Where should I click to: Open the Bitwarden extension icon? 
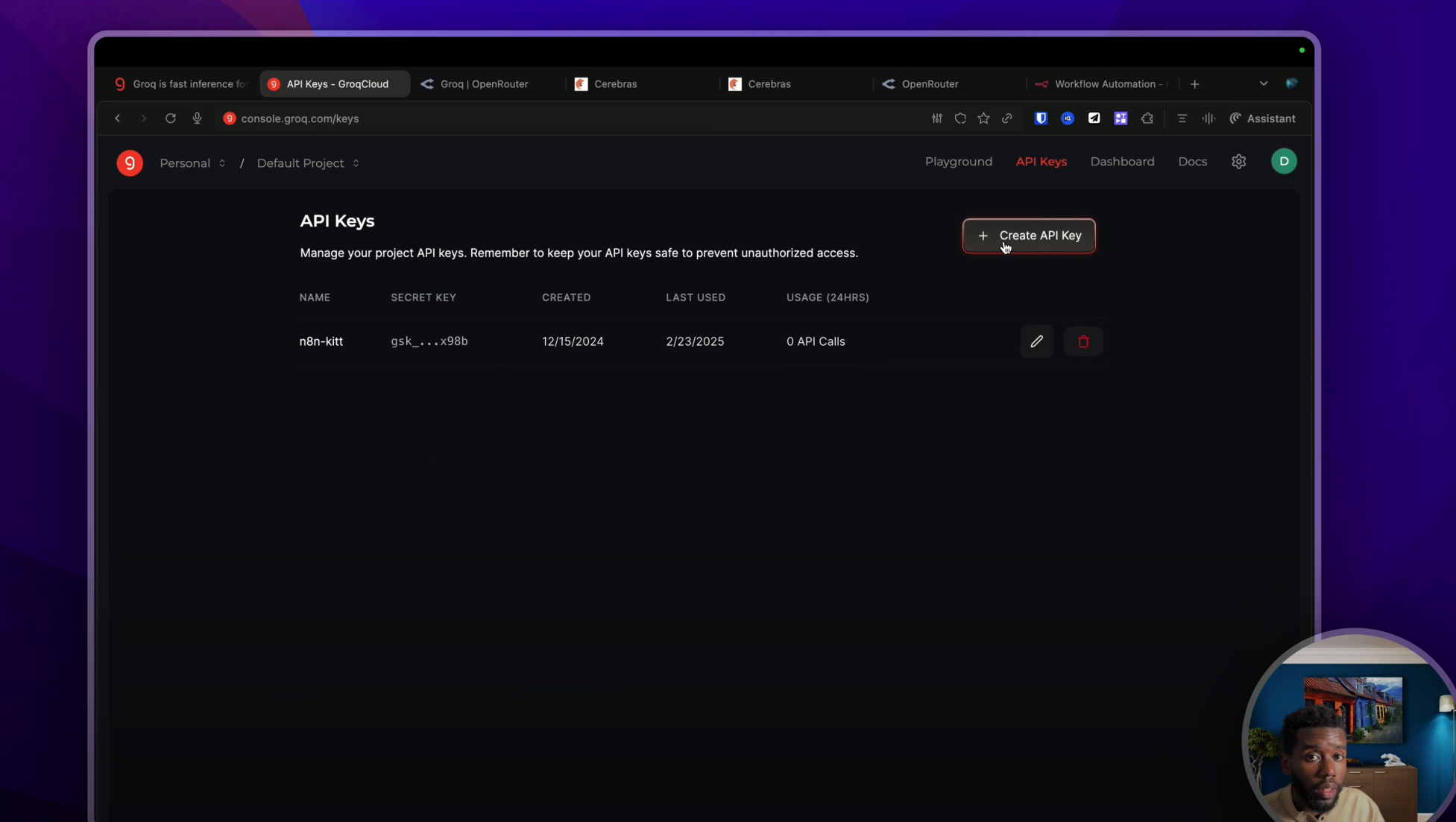[x=1041, y=118]
